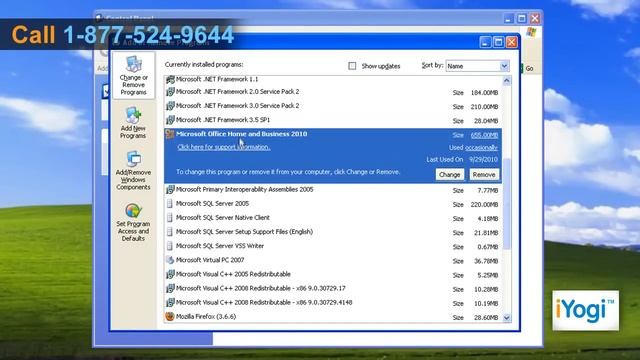Minimize the Add or Remove Programs window
Image resolution: width=640 pixels, height=360 pixels.
pos(485,42)
